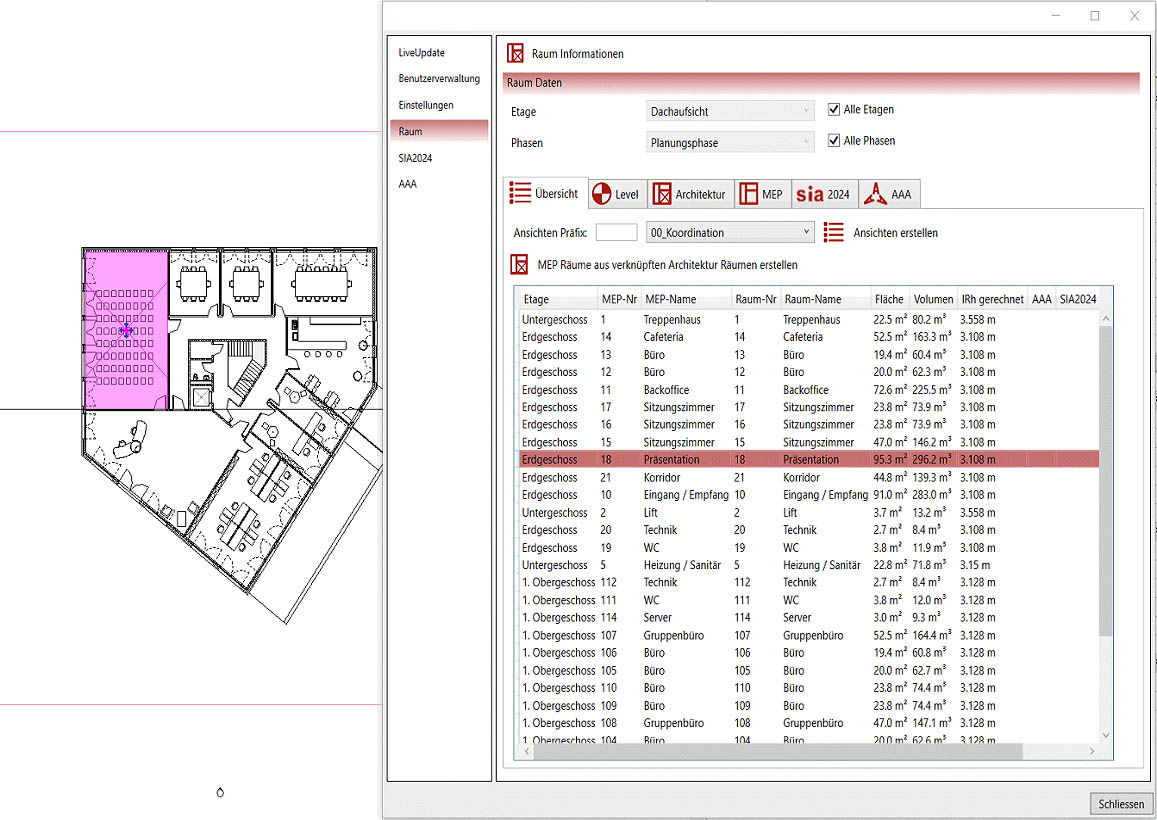Click the Architektur tab icon
This screenshot has width=1157, height=820.
pos(661,194)
